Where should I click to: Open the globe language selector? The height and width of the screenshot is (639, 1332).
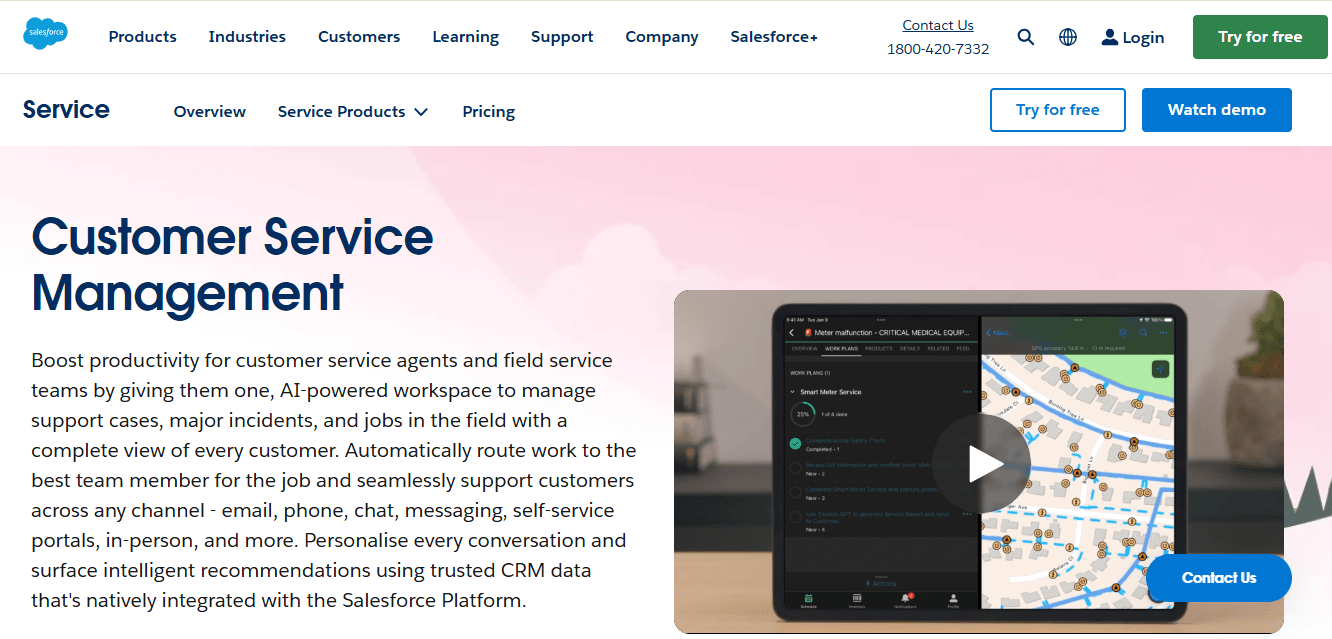tap(1068, 37)
